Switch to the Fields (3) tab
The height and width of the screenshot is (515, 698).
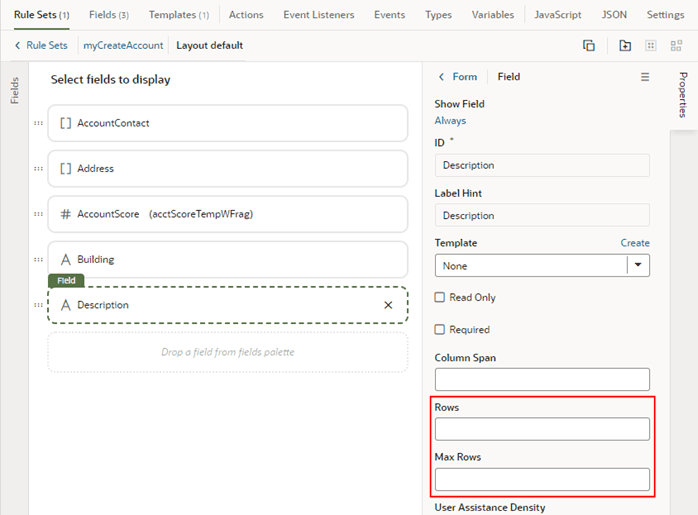pos(109,15)
